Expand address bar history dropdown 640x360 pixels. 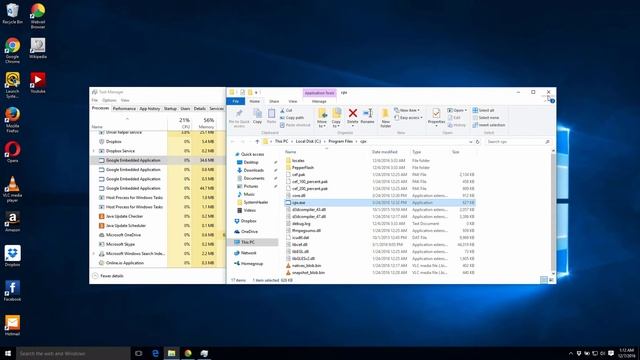point(471,142)
